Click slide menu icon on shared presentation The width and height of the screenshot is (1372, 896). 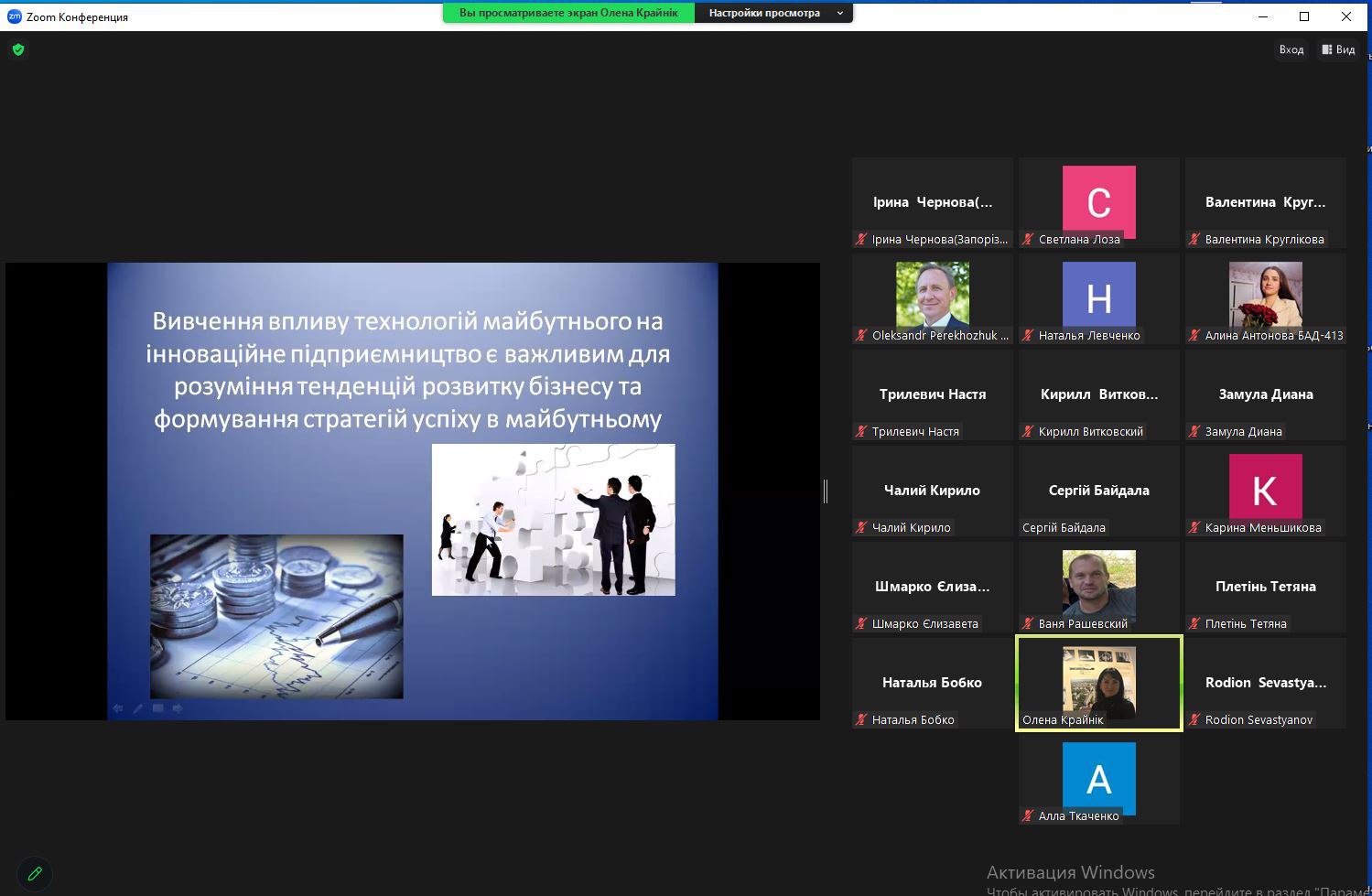coord(157,708)
